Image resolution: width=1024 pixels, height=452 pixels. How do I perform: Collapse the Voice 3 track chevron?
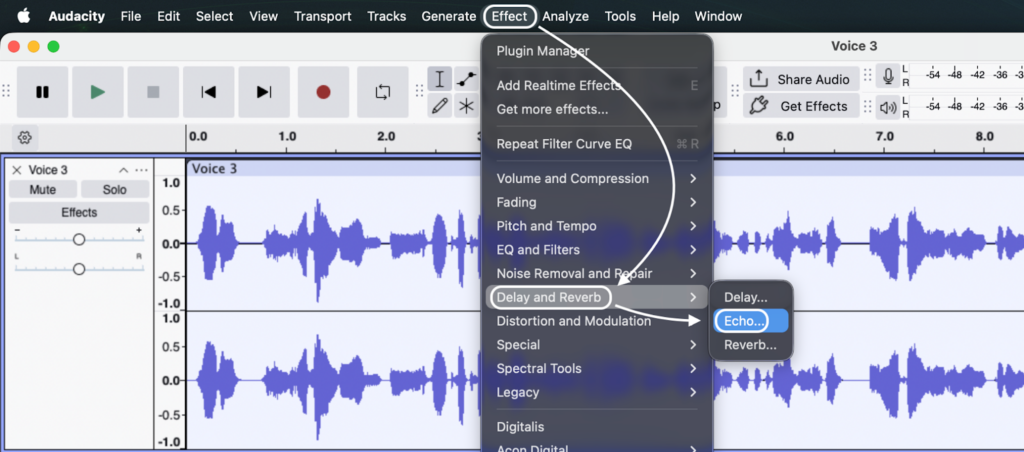coord(124,170)
